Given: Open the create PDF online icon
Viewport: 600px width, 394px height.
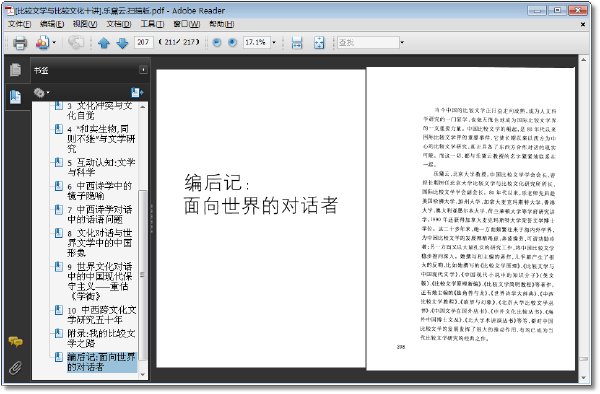Looking at the screenshot, I should tap(42, 42).
